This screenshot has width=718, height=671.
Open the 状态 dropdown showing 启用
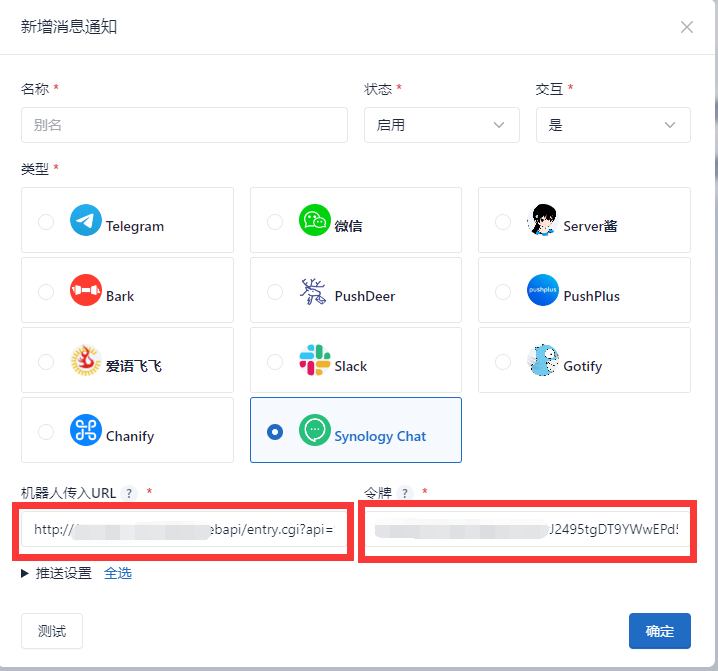click(x=441, y=125)
